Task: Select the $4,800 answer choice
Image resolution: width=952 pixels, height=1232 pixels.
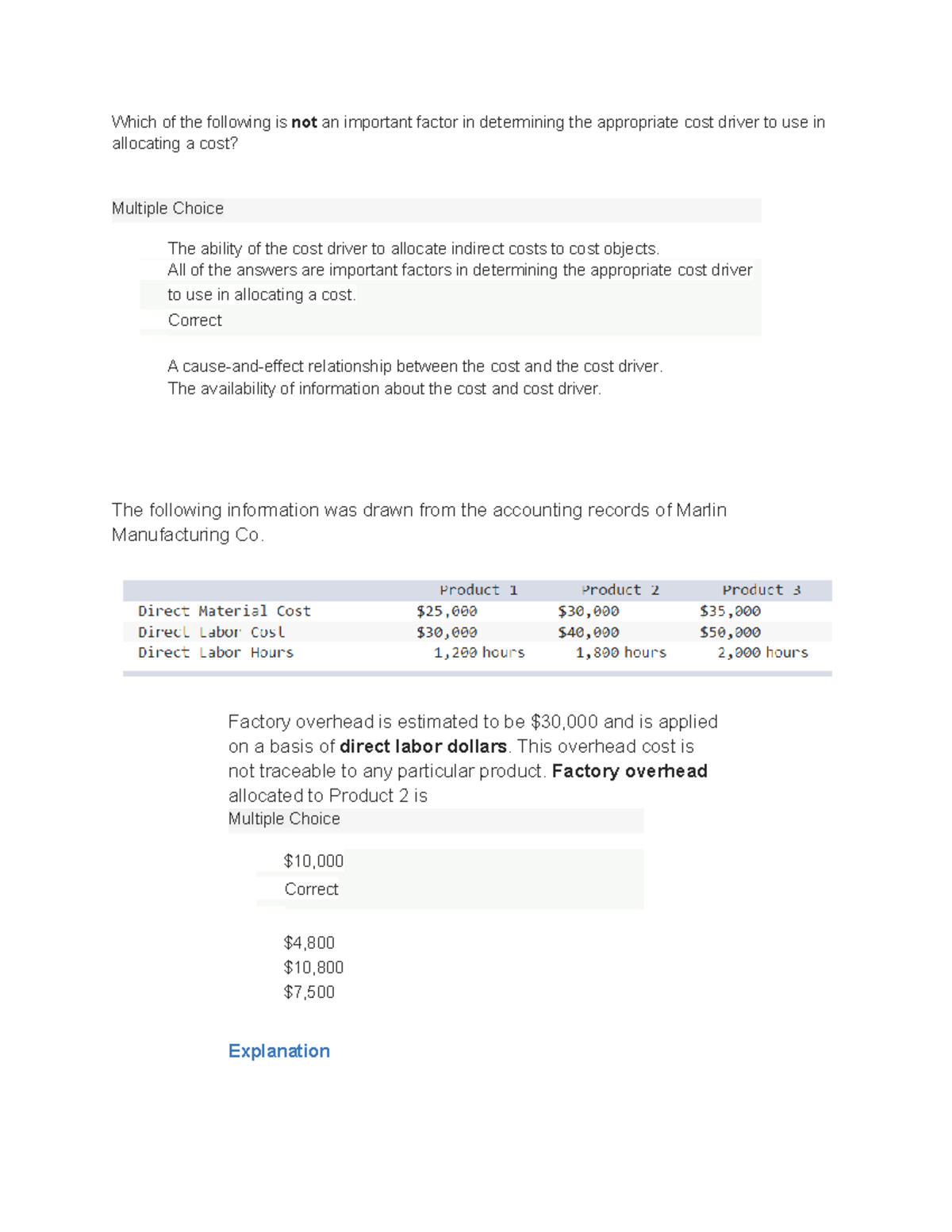Action: pyautogui.click(x=309, y=942)
